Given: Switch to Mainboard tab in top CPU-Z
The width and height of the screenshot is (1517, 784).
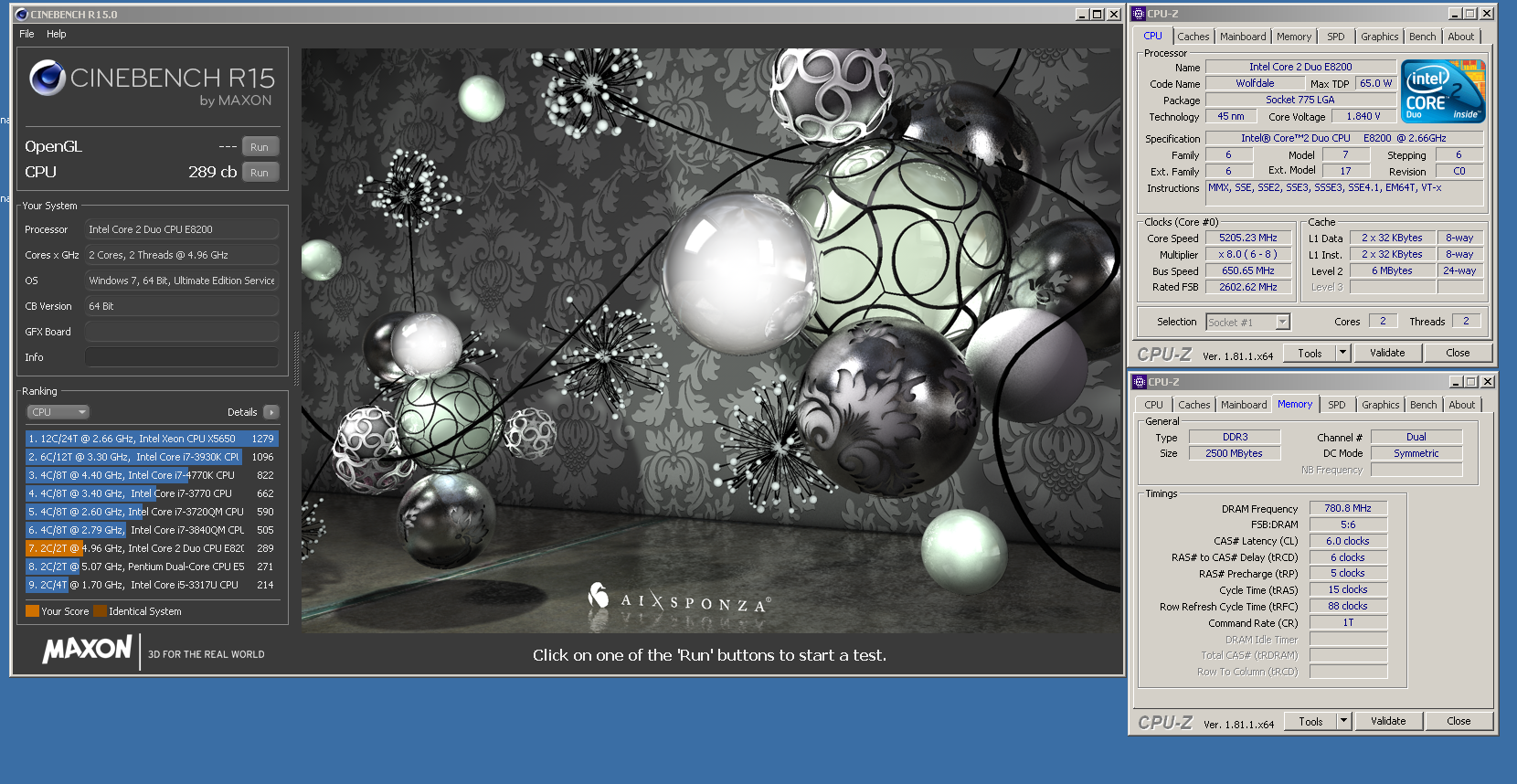Looking at the screenshot, I should pos(1243,37).
